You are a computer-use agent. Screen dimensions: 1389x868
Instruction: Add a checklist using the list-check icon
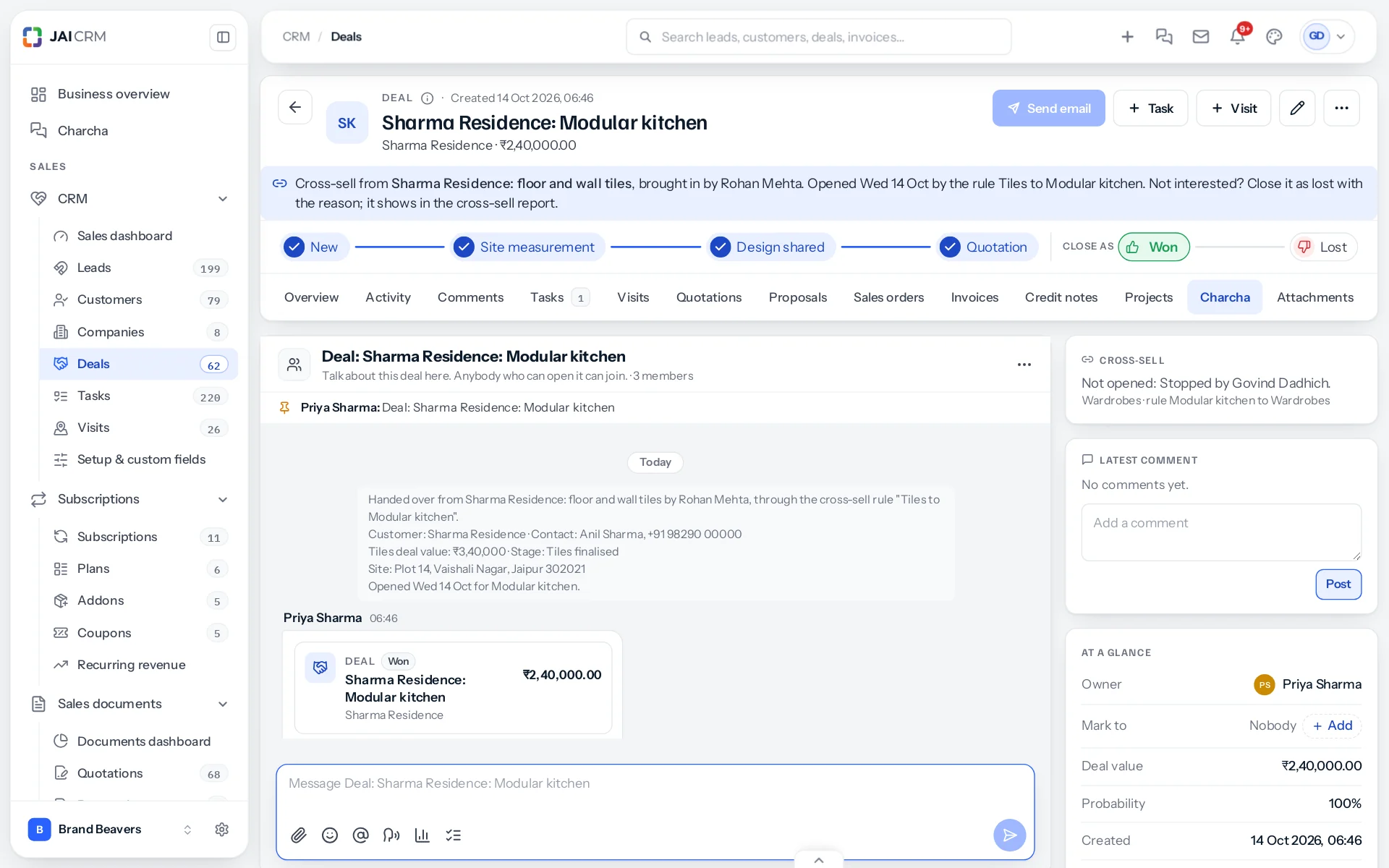[454, 835]
